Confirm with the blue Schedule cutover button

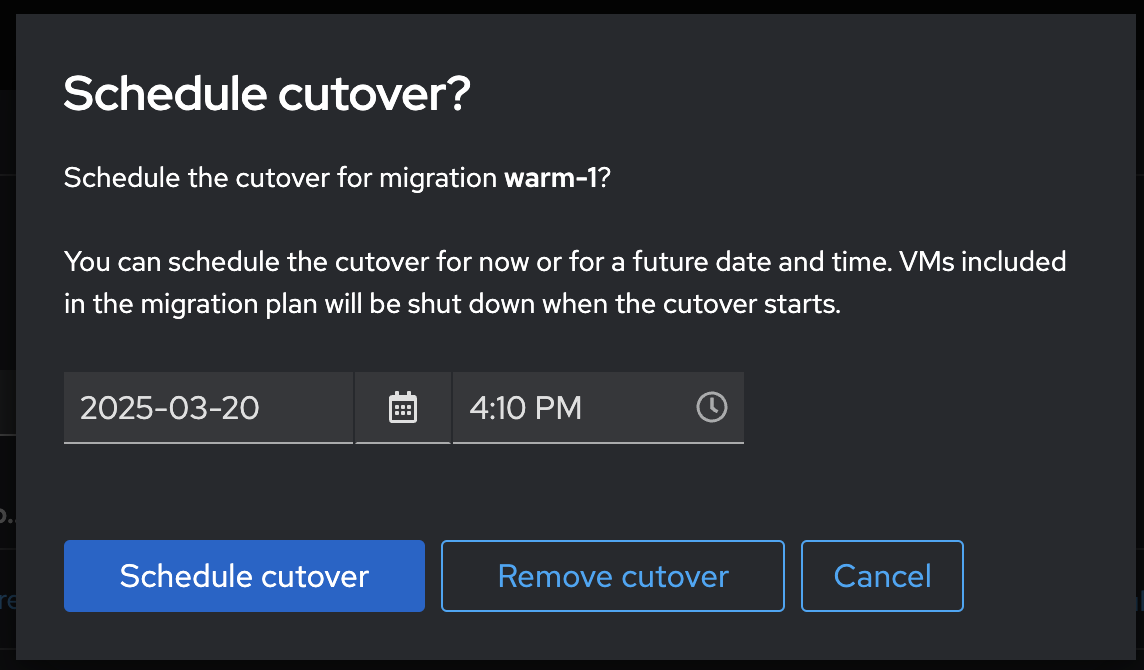click(244, 576)
